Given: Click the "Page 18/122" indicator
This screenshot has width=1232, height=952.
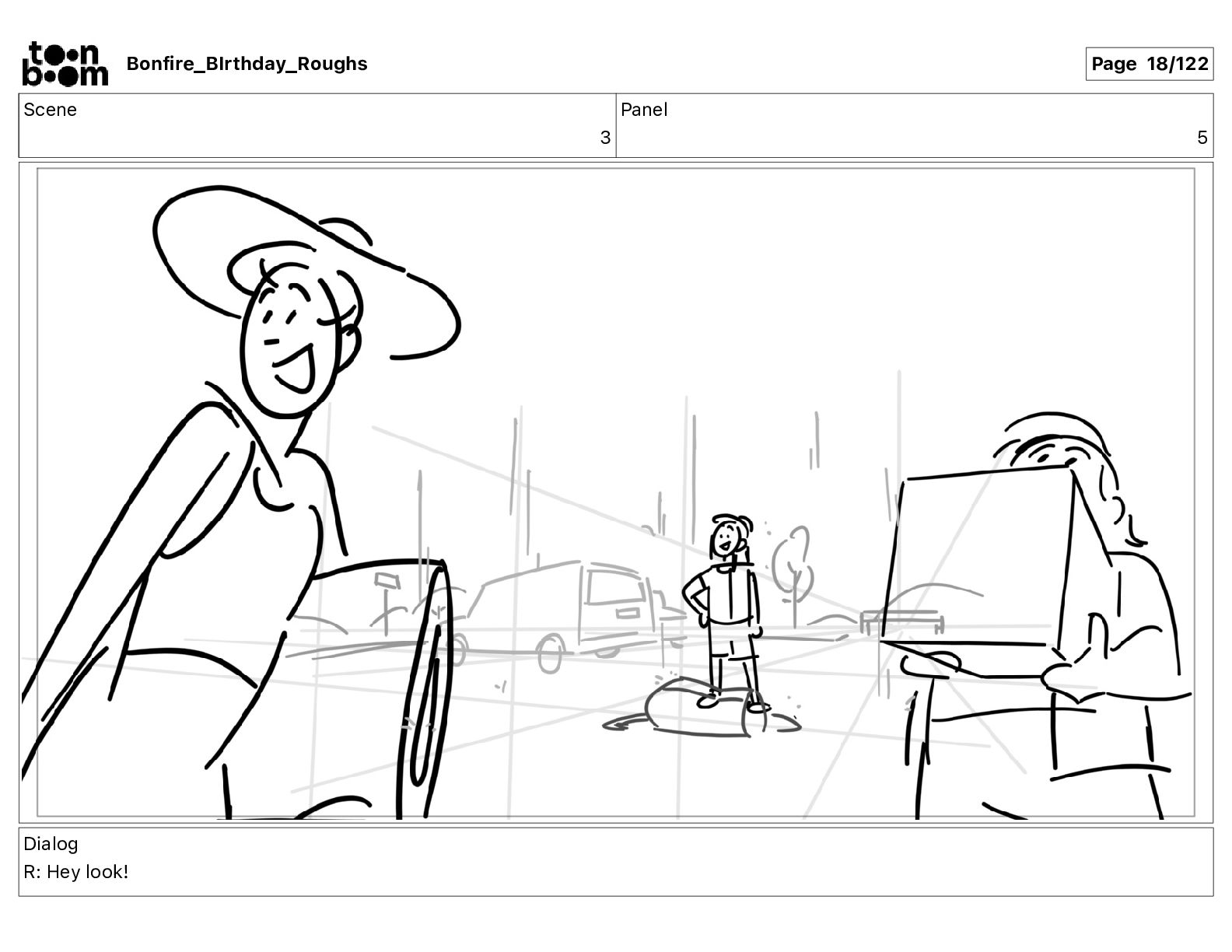Looking at the screenshot, I should coord(1150,64).
